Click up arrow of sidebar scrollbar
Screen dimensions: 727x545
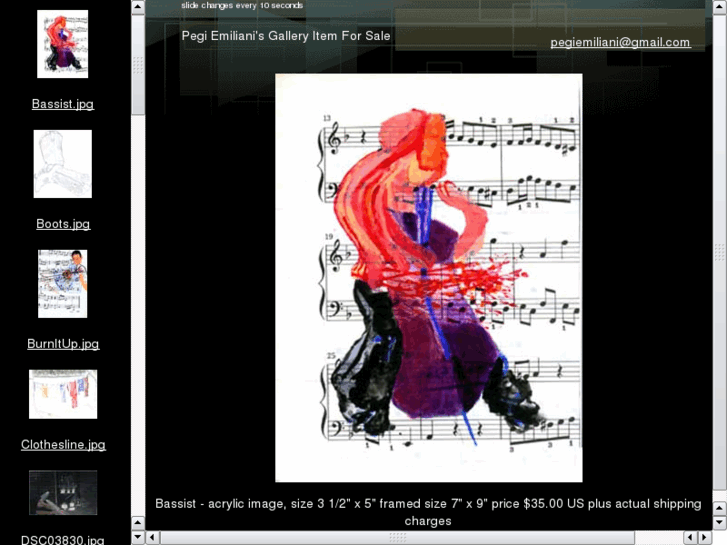(x=138, y=7)
